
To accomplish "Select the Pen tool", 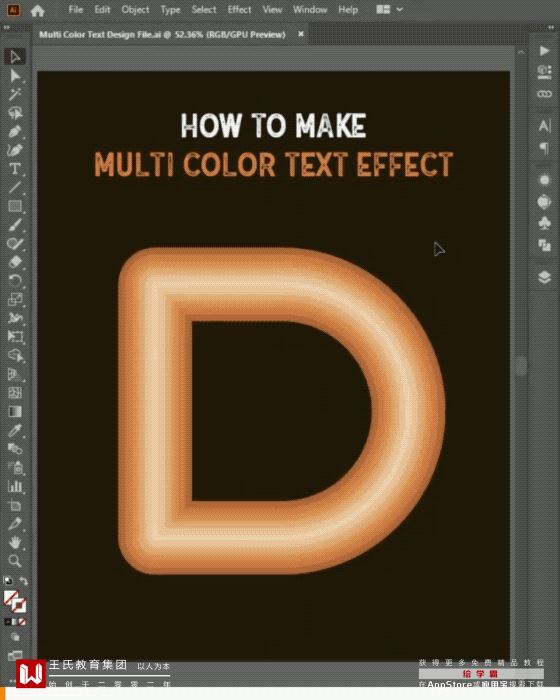I will coord(15,132).
